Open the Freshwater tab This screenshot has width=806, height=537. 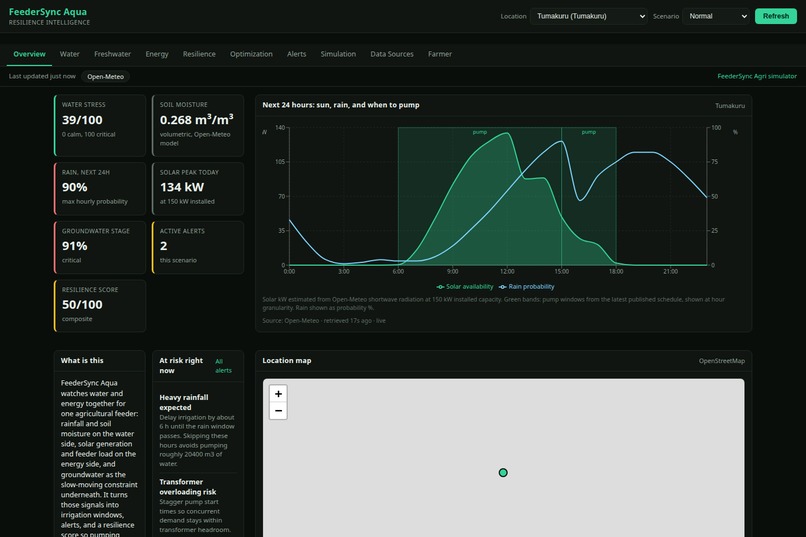(x=113, y=54)
